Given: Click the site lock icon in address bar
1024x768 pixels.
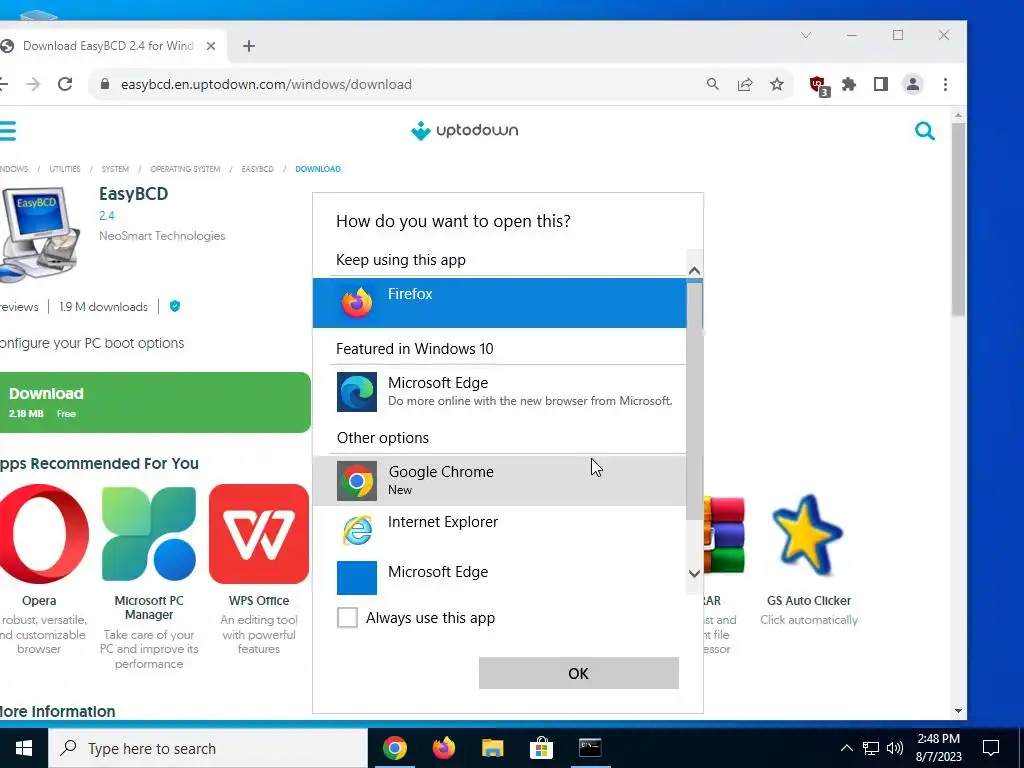Looking at the screenshot, I should pos(104,84).
